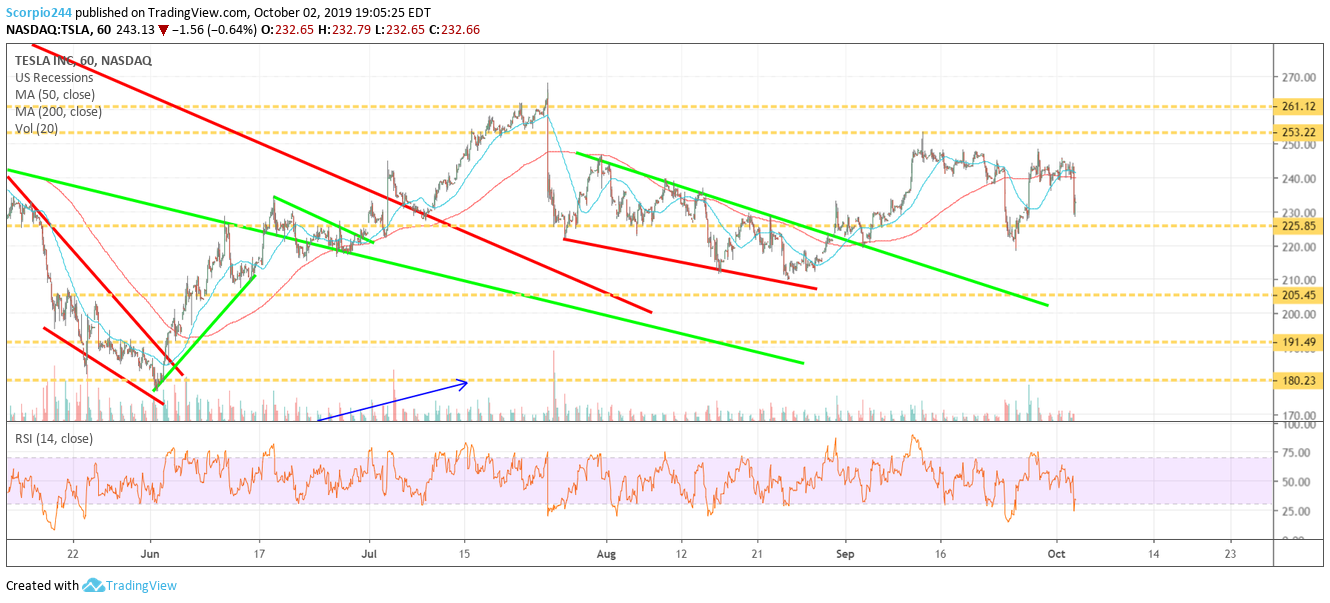1330x603 pixels.
Task: Click the Jun date on time axis
Action: pos(150,552)
